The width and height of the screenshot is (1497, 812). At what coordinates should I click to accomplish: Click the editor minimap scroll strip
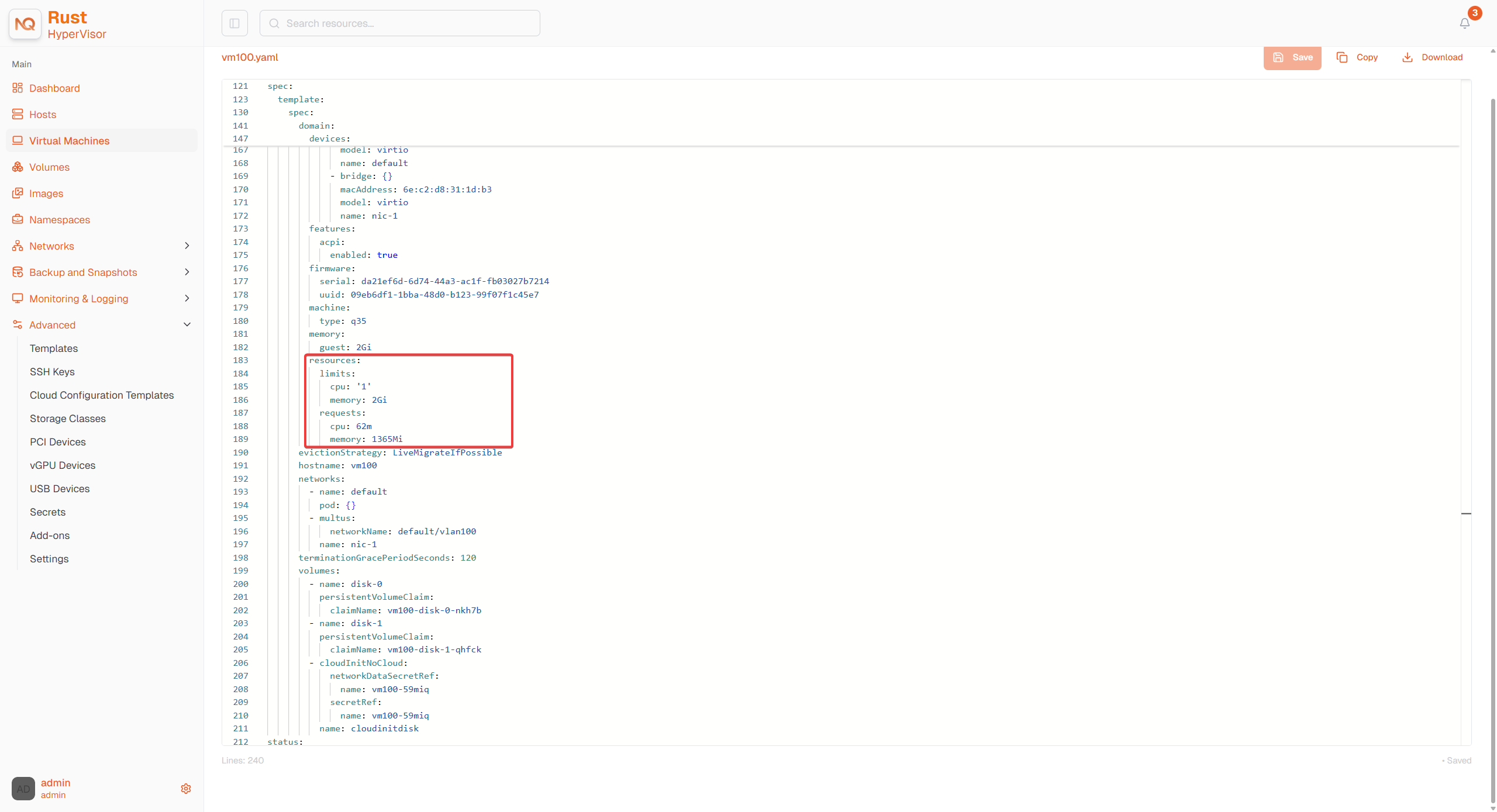pyautogui.click(x=1466, y=412)
